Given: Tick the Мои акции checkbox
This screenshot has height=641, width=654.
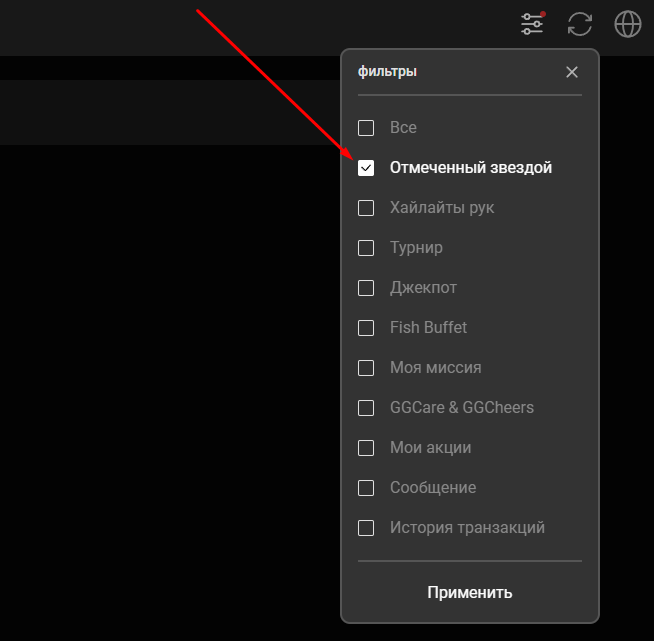Looking at the screenshot, I should 366,448.
